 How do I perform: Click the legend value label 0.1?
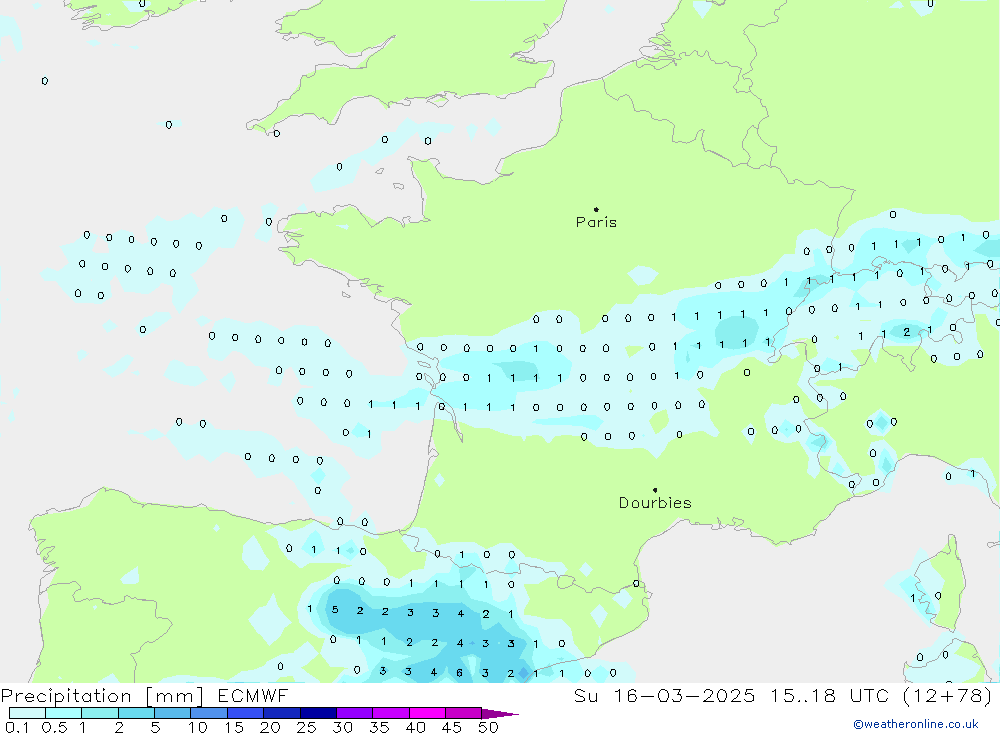click(17, 727)
